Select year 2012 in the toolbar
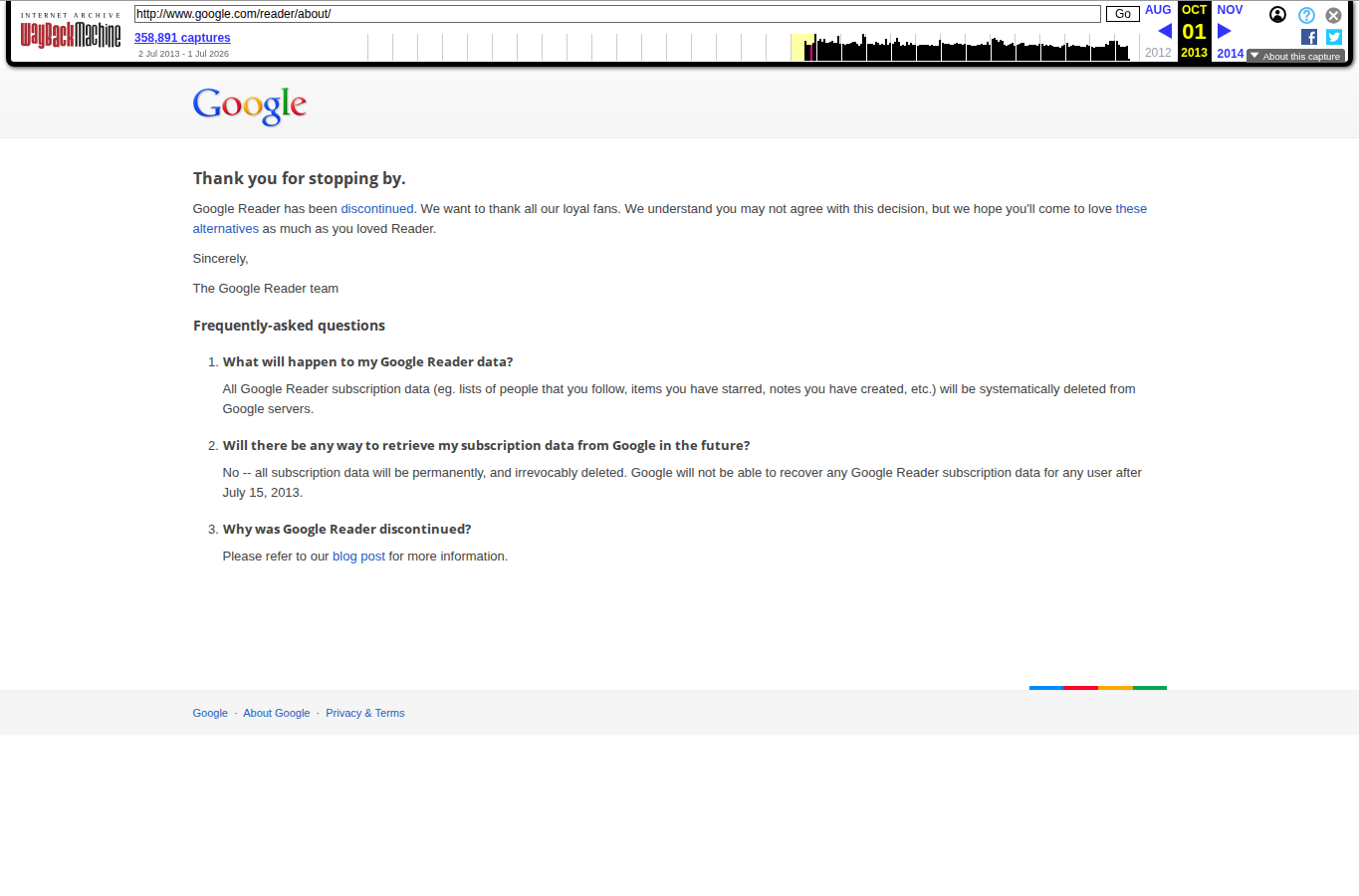Viewport: 1359px width, 896px height. coord(1158,53)
